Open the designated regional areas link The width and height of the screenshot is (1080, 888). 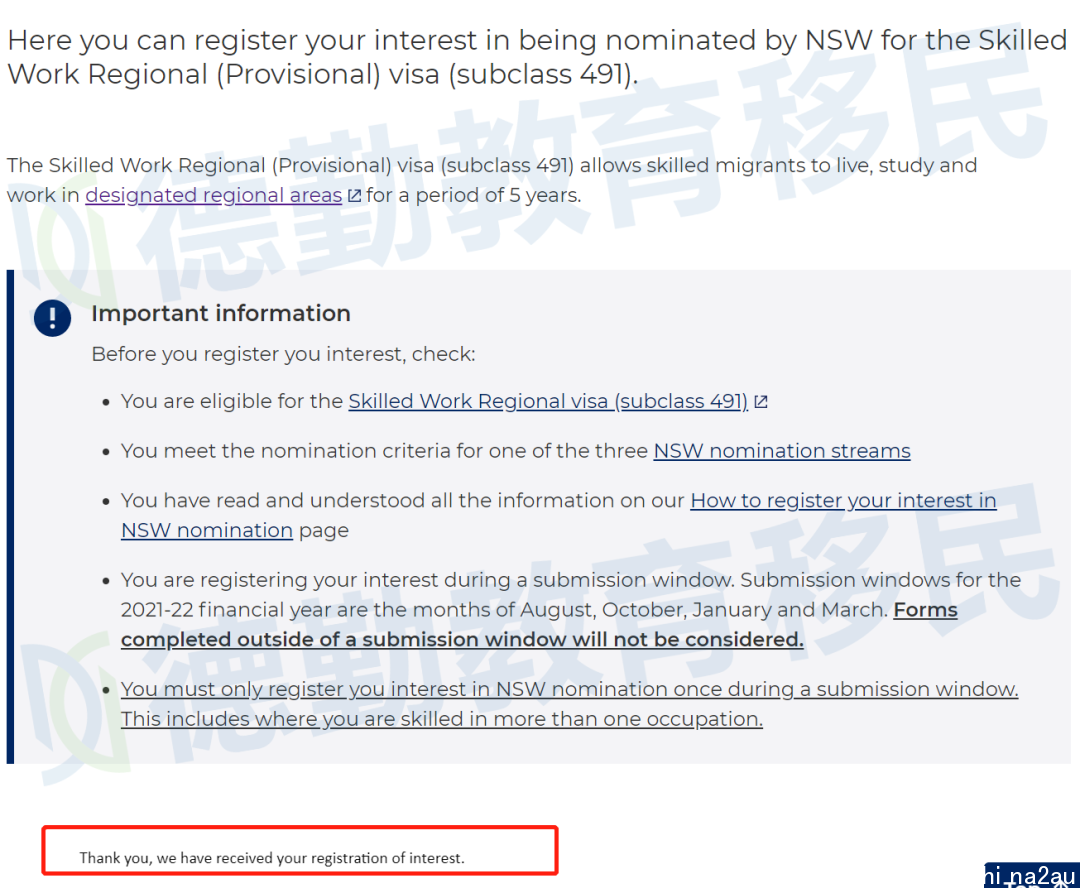tap(214, 195)
